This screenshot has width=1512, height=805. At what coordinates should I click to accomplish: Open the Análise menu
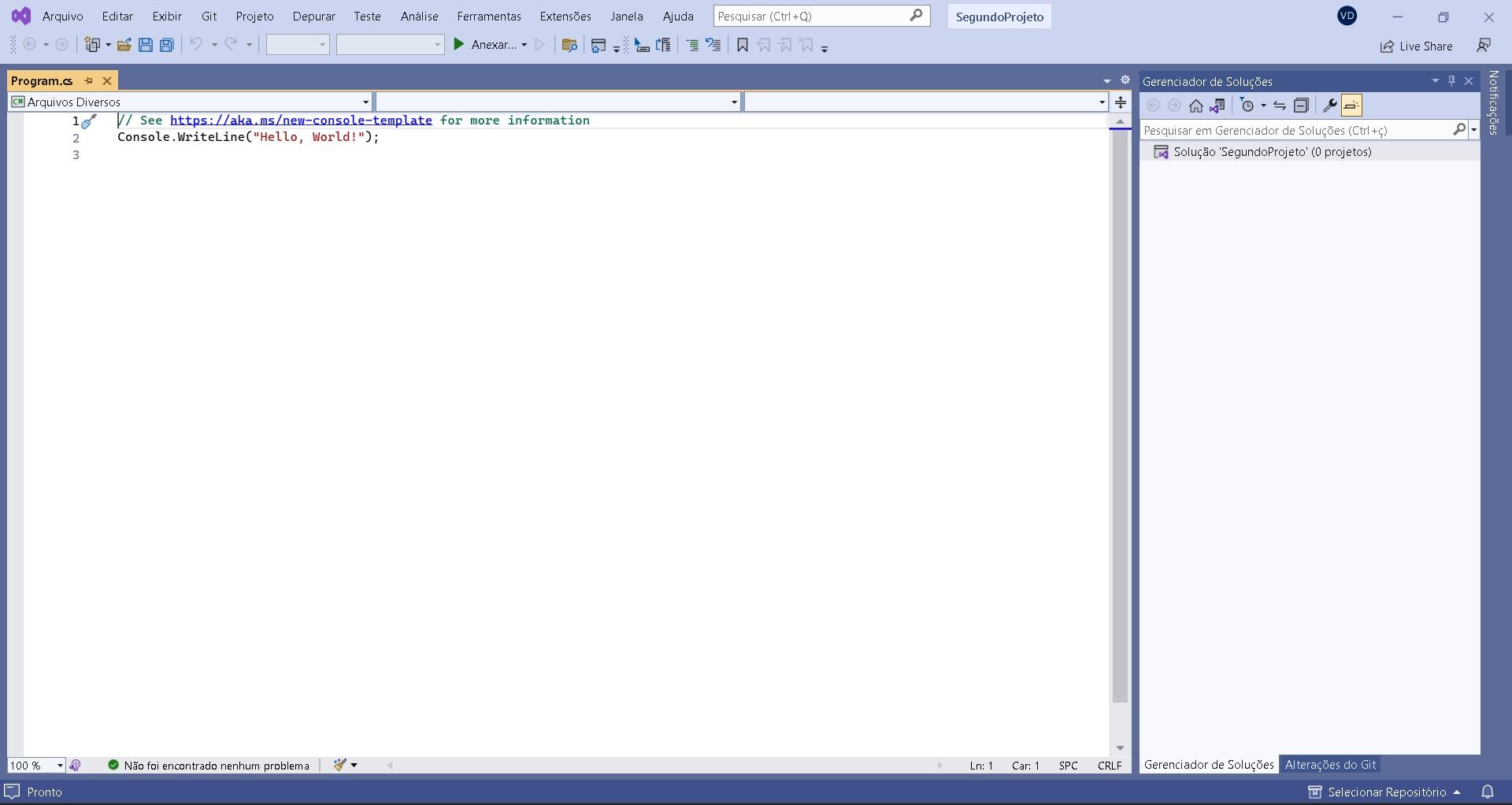(419, 16)
